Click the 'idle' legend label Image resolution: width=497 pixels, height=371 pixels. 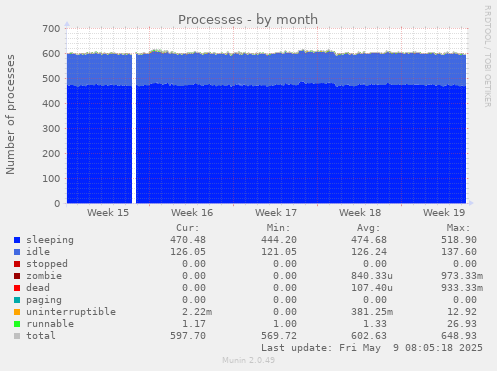pos(38,252)
